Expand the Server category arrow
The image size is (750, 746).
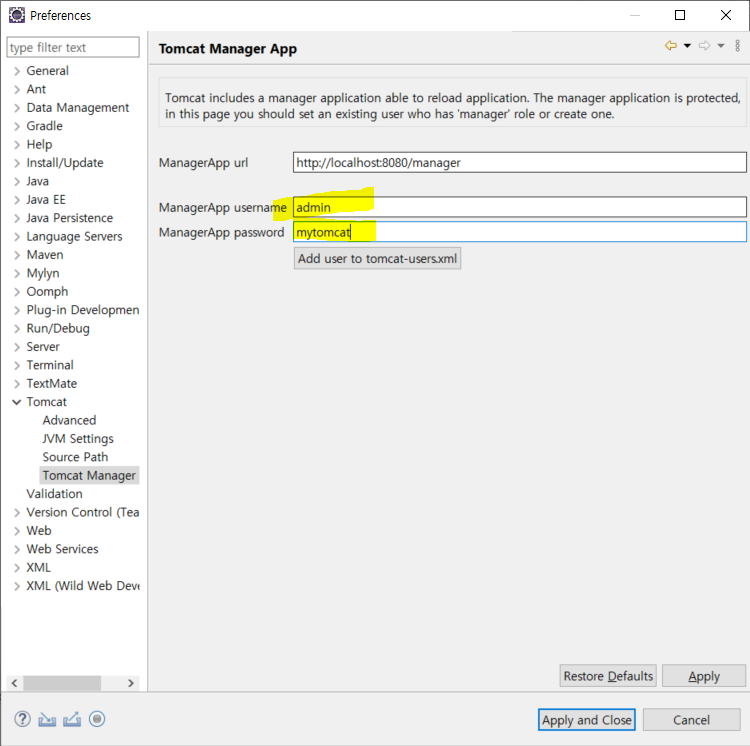[x=17, y=347]
